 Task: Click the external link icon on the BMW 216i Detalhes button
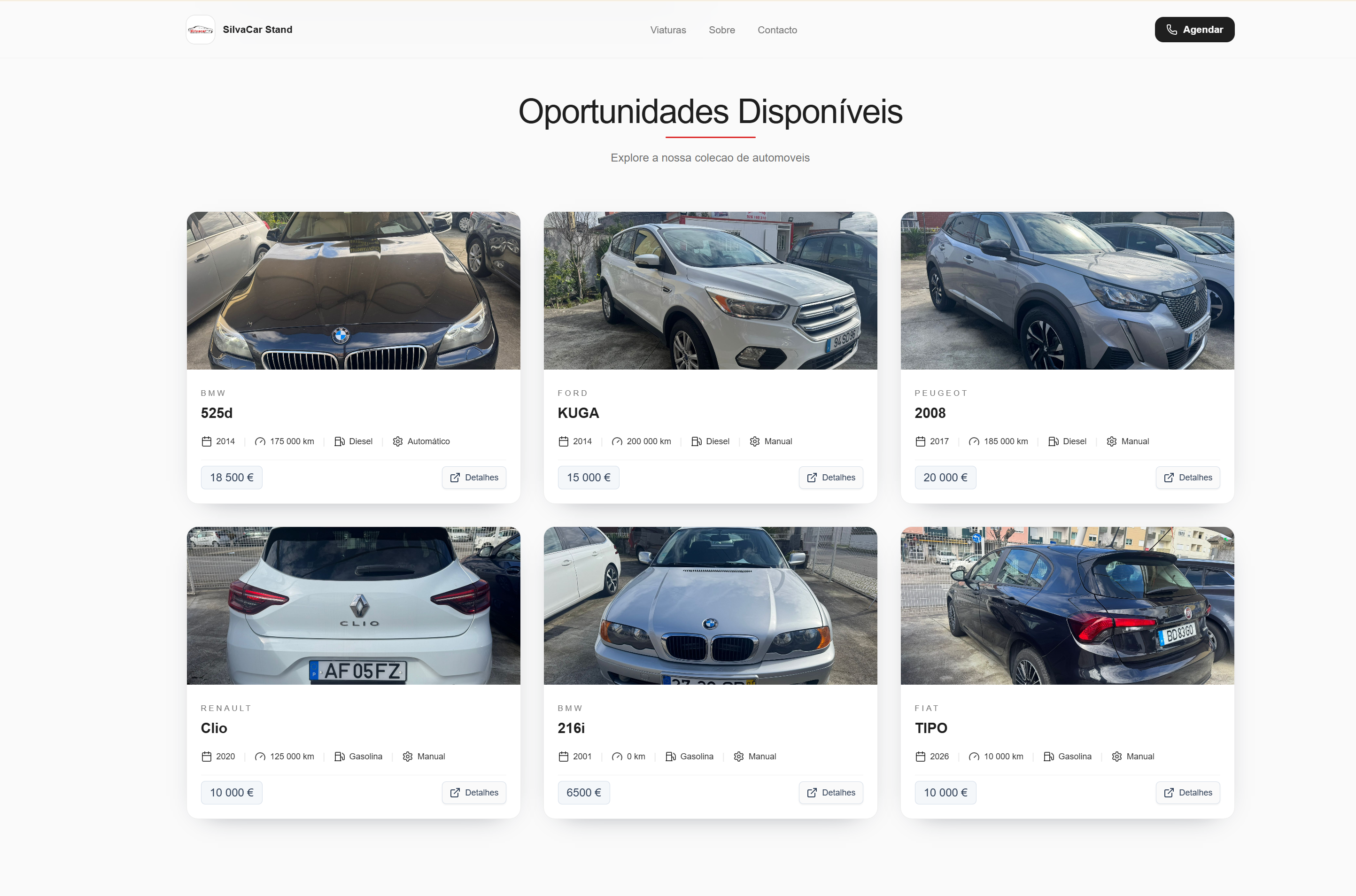[812, 793]
